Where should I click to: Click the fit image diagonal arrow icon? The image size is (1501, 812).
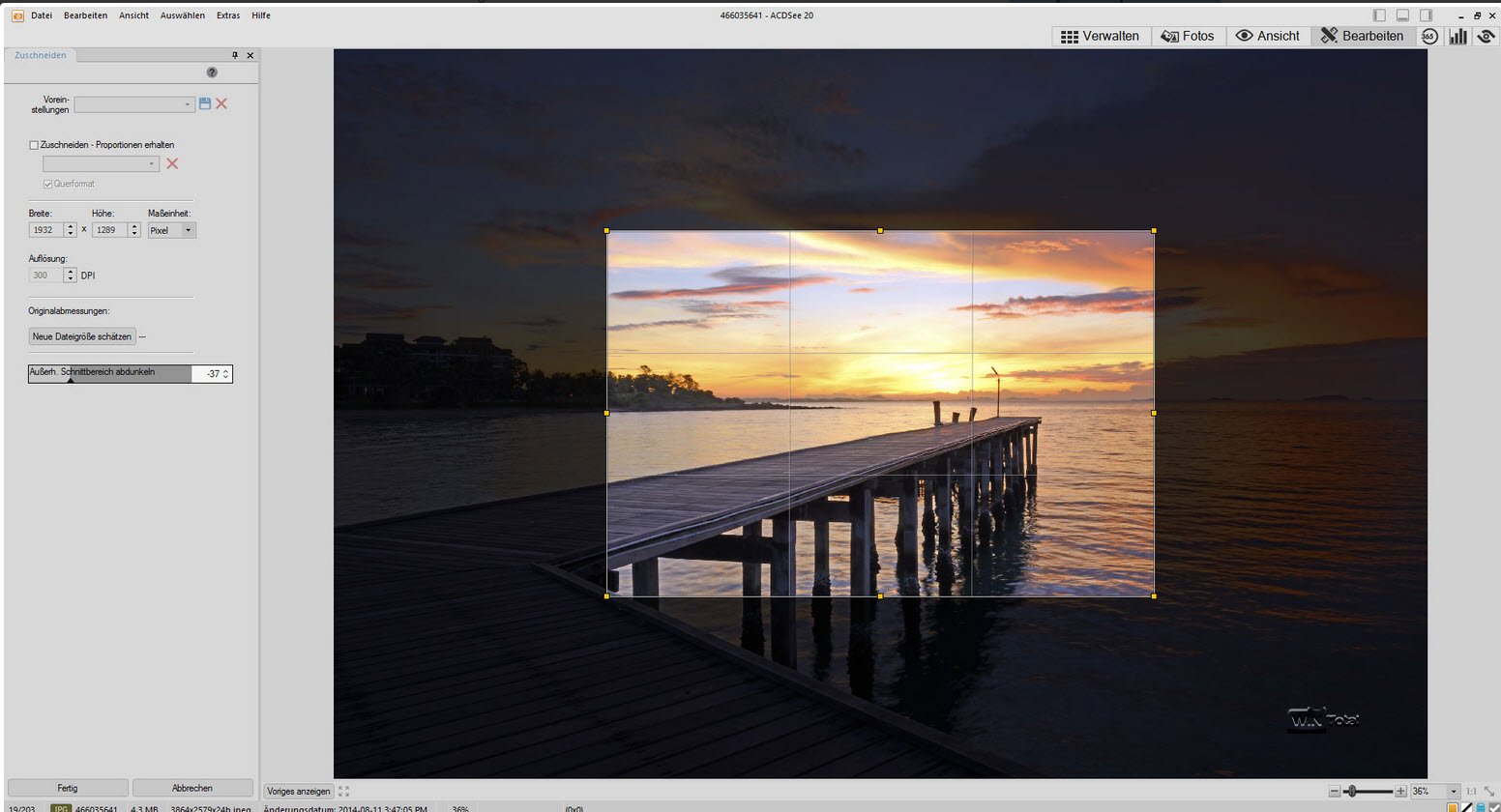pos(1490,791)
